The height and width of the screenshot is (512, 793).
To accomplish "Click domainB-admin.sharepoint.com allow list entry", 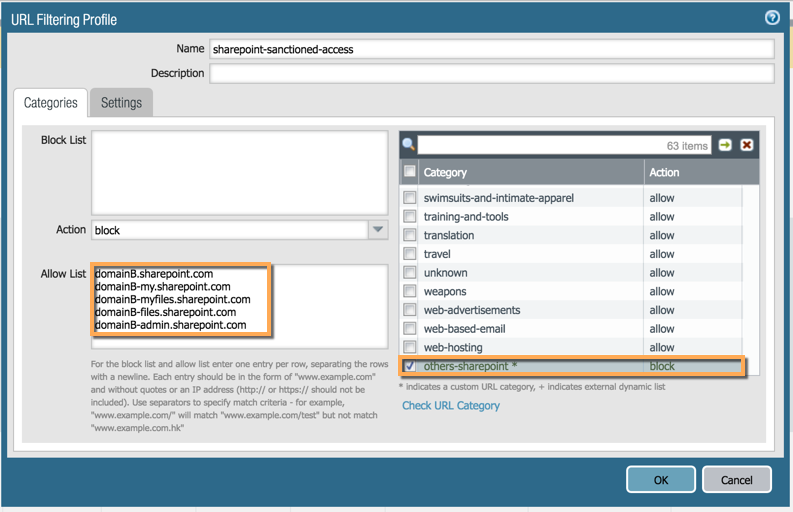I will pyautogui.click(x=170, y=325).
